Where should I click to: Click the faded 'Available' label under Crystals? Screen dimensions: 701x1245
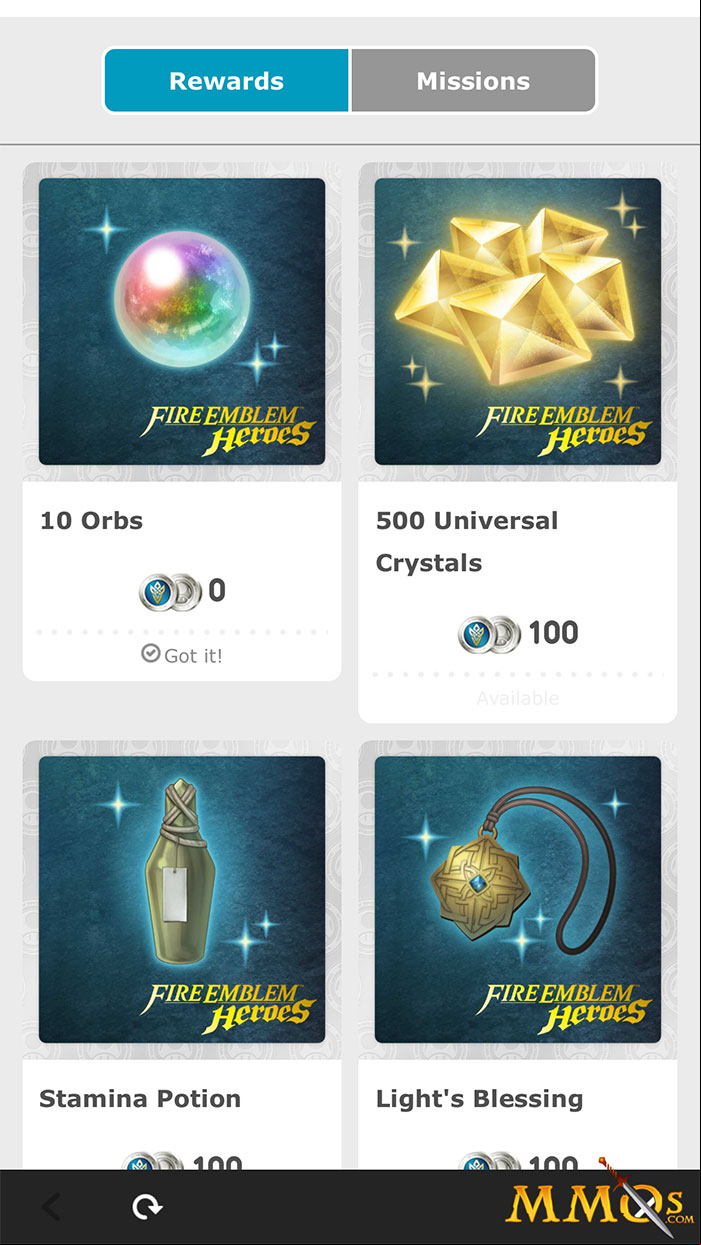tap(518, 698)
